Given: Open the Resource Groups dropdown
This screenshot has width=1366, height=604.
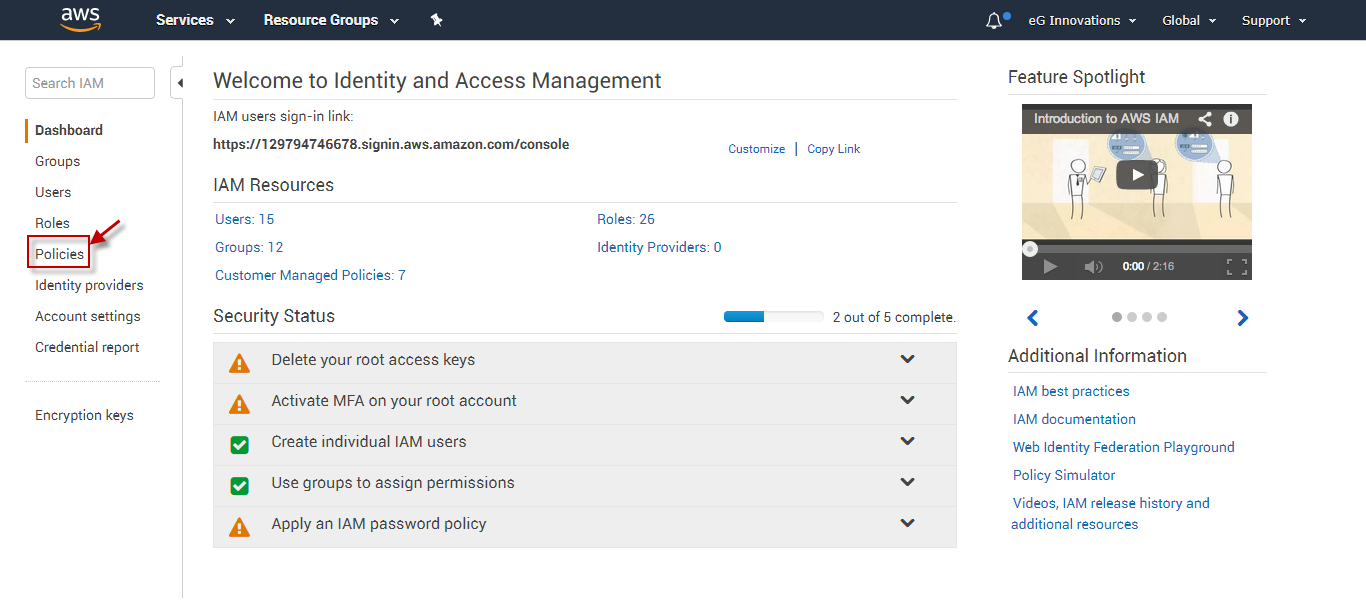Looking at the screenshot, I should pyautogui.click(x=331, y=20).
